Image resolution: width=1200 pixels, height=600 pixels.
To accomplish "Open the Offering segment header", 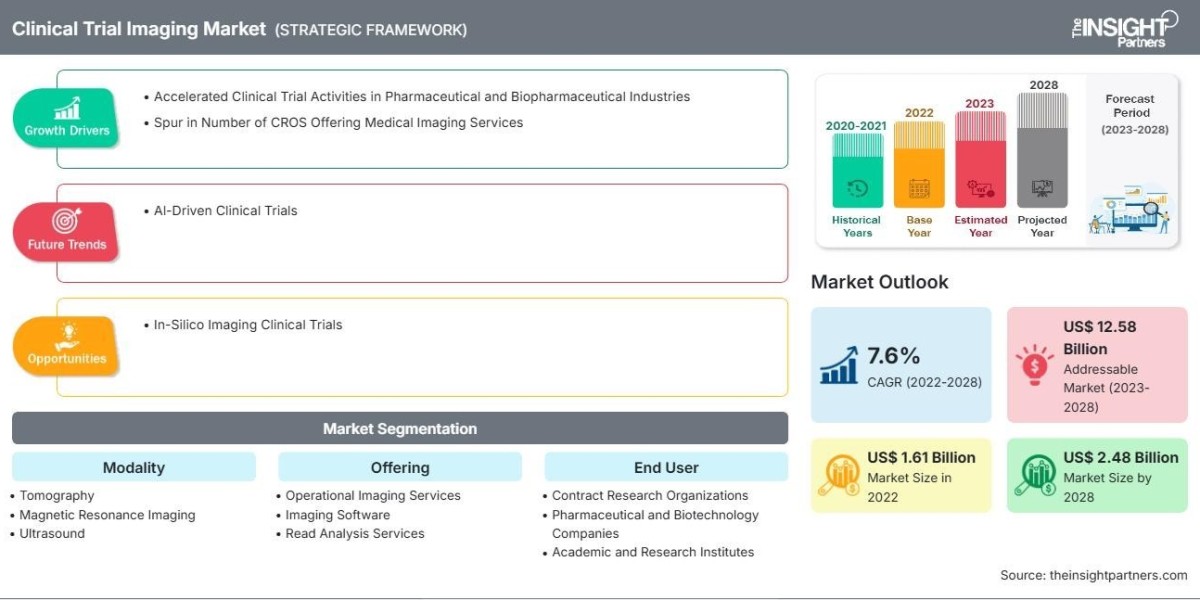I will pos(400,467).
